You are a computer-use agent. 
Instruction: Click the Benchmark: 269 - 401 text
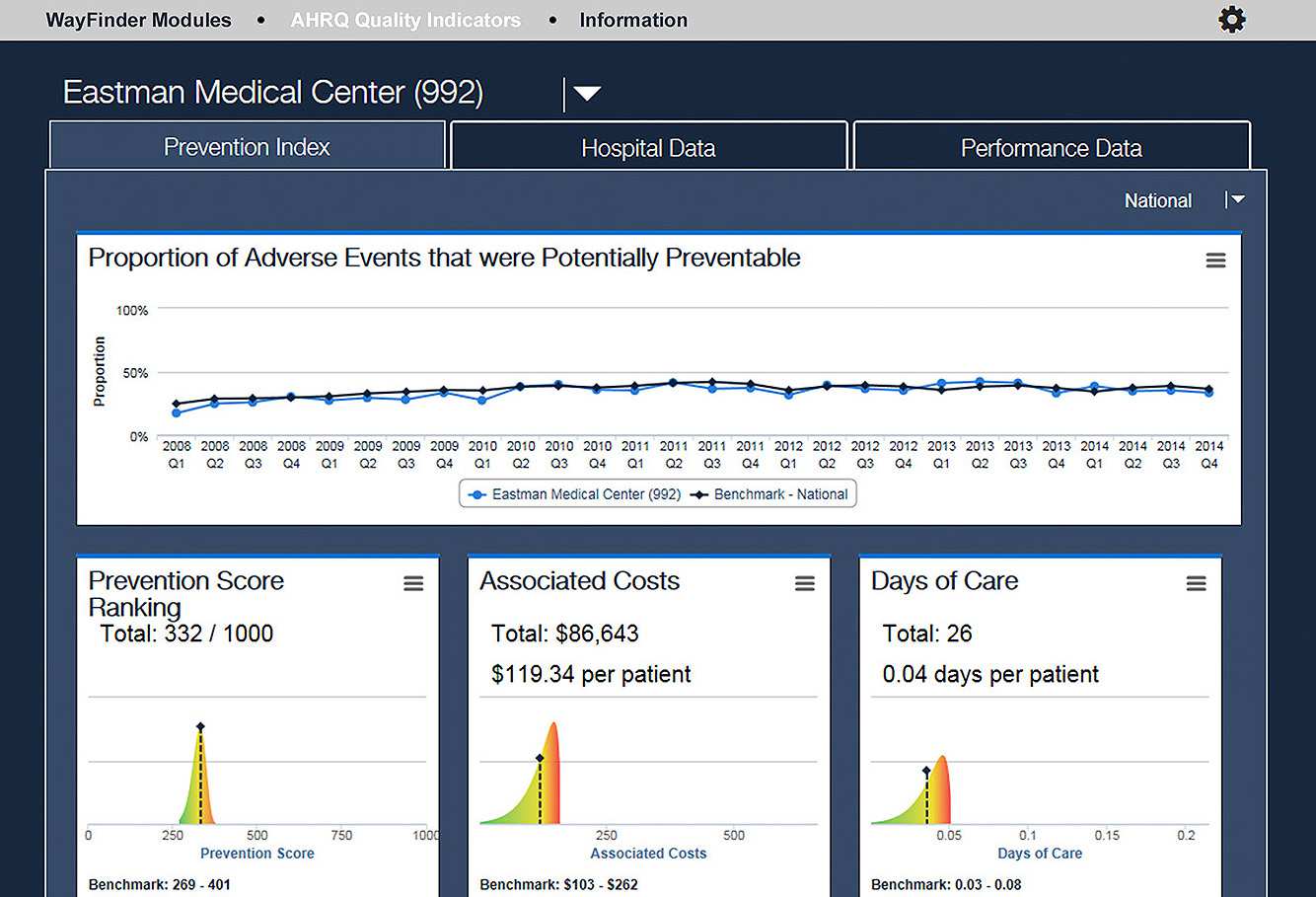(x=160, y=884)
